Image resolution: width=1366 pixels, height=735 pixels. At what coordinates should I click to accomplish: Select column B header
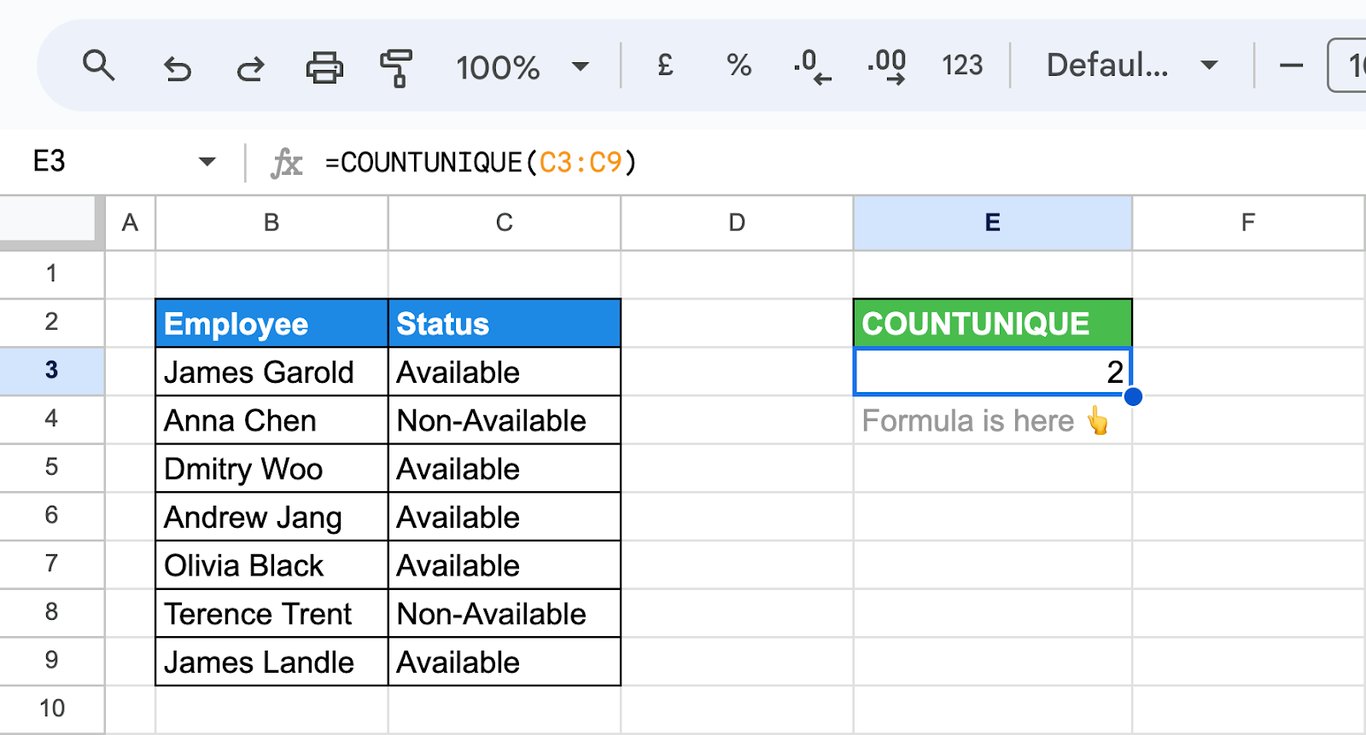(x=271, y=223)
